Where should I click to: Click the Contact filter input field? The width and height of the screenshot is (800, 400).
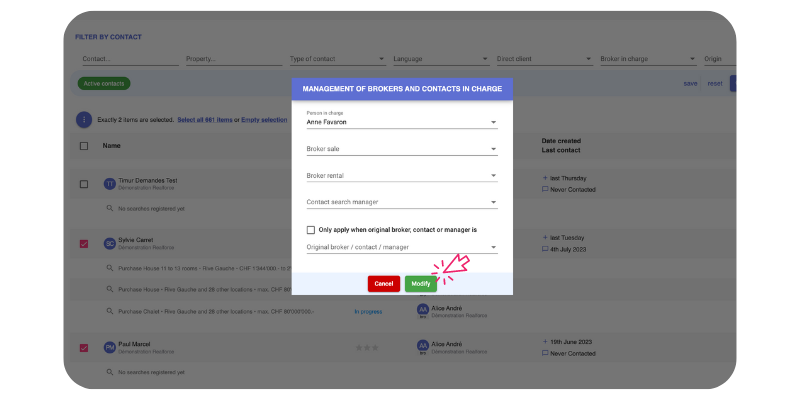(126, 59)
